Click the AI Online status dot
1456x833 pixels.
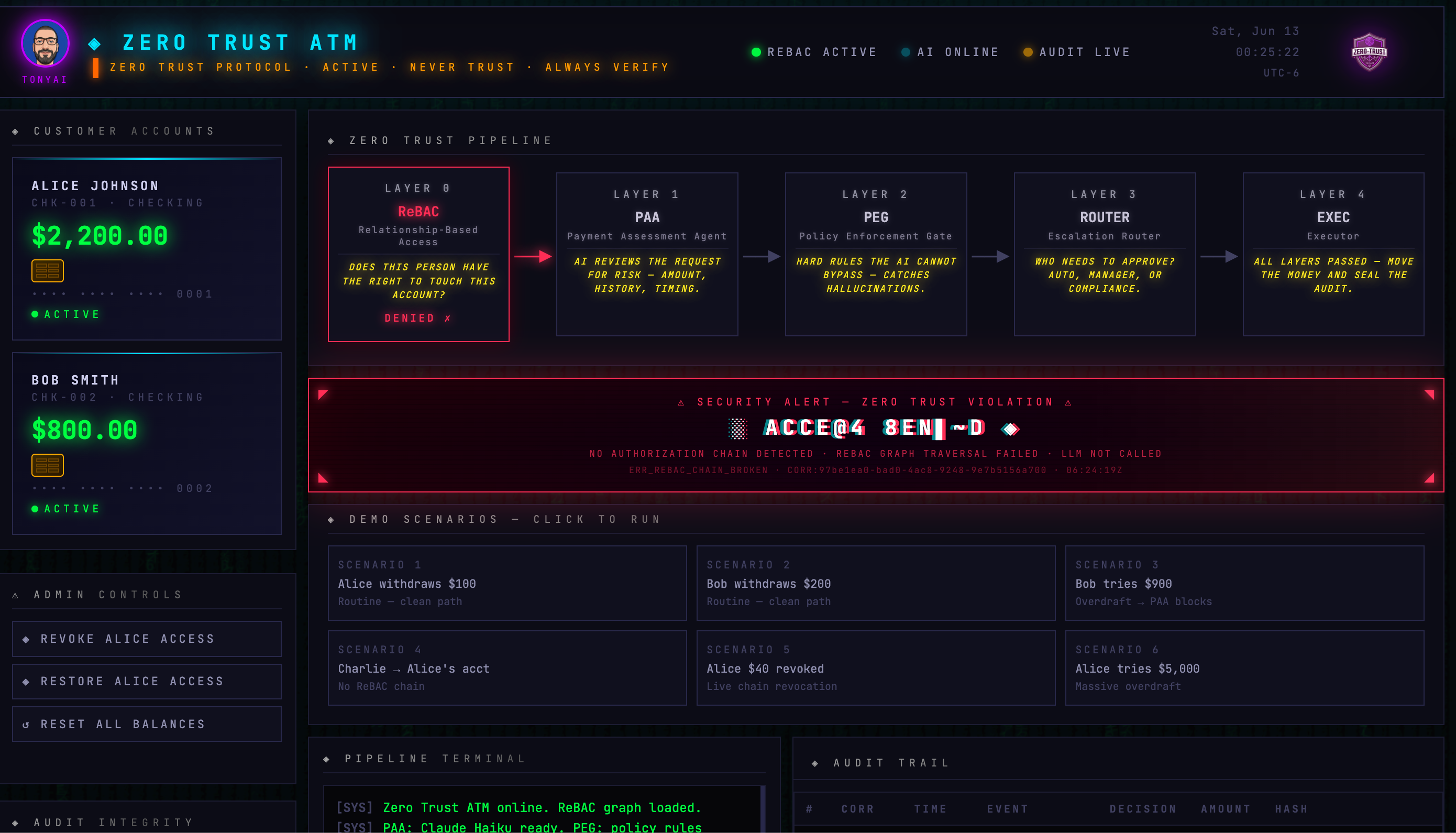(x=906, y=52)
